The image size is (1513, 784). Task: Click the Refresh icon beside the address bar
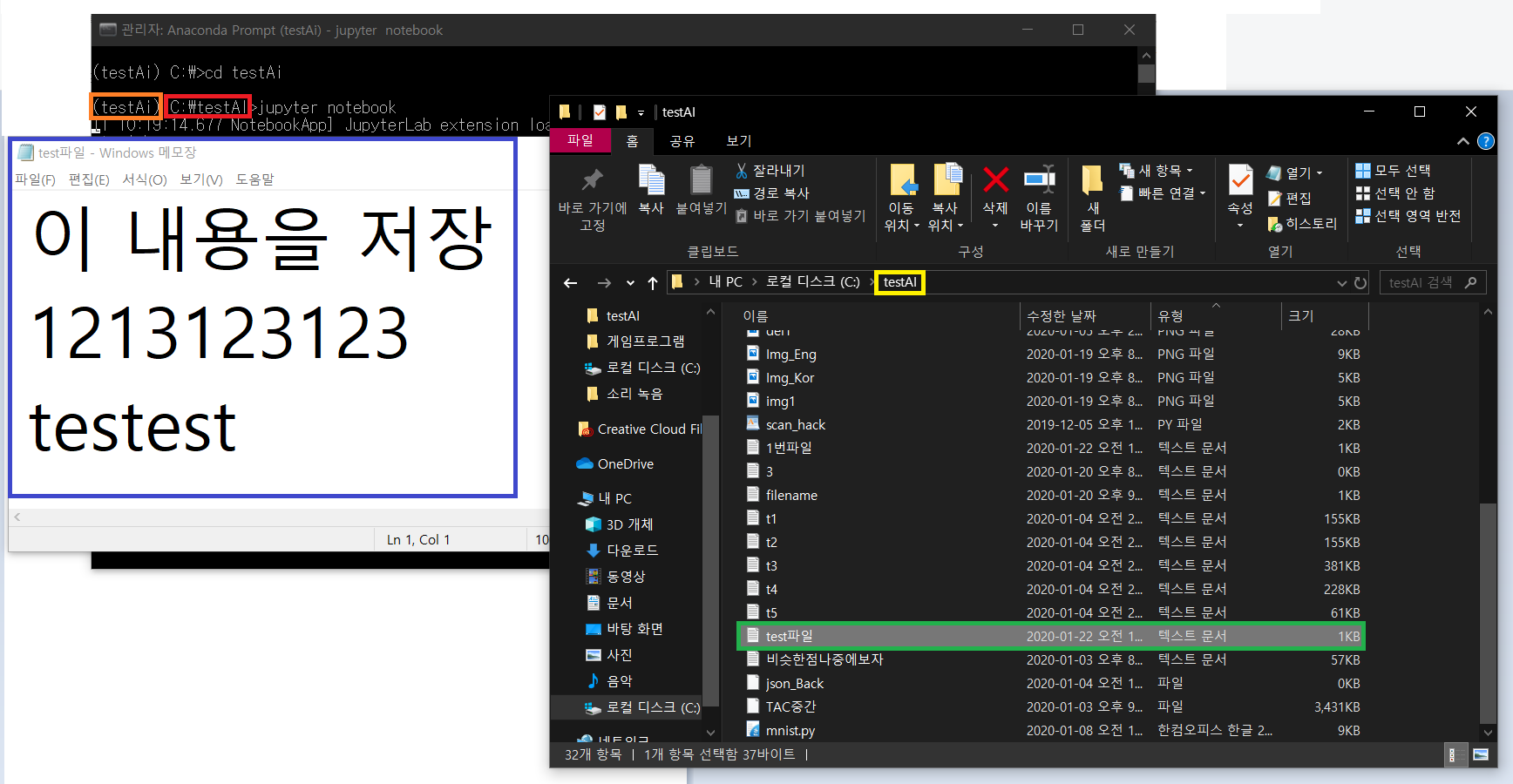pos(1360,283)
